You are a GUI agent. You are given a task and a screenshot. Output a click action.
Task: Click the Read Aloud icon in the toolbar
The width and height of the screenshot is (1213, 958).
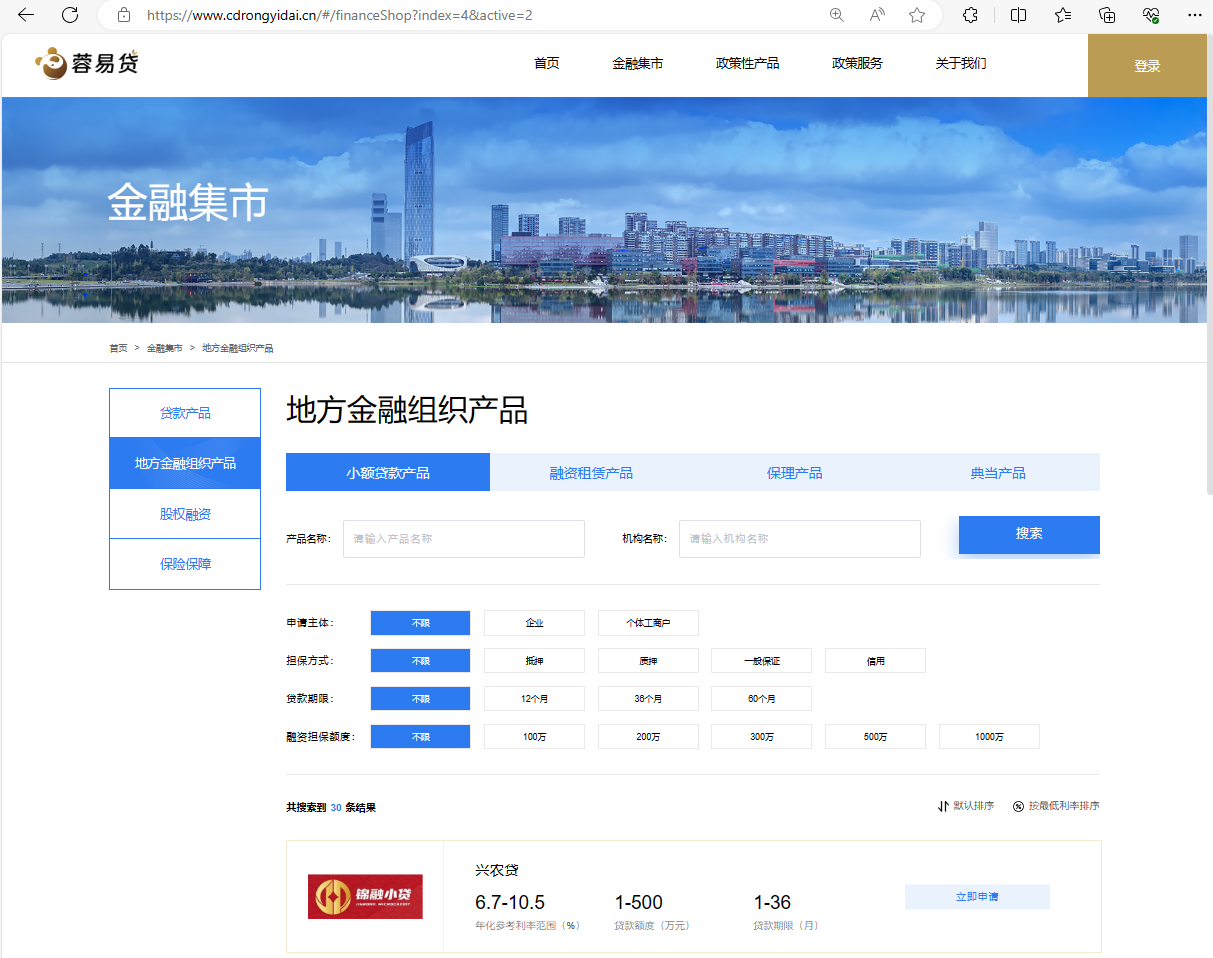[x=876, y=16]
